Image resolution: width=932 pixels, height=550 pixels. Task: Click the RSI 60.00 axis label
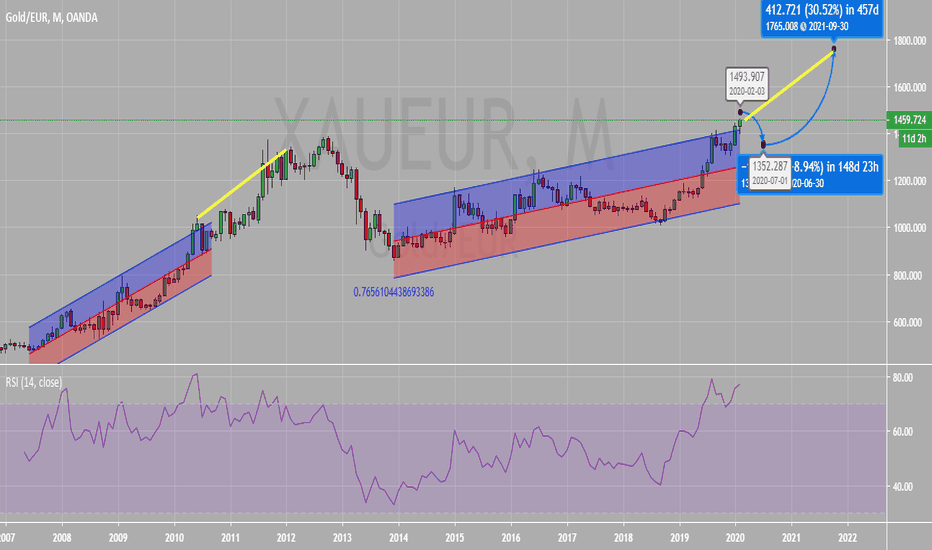[x=903, y=432]
